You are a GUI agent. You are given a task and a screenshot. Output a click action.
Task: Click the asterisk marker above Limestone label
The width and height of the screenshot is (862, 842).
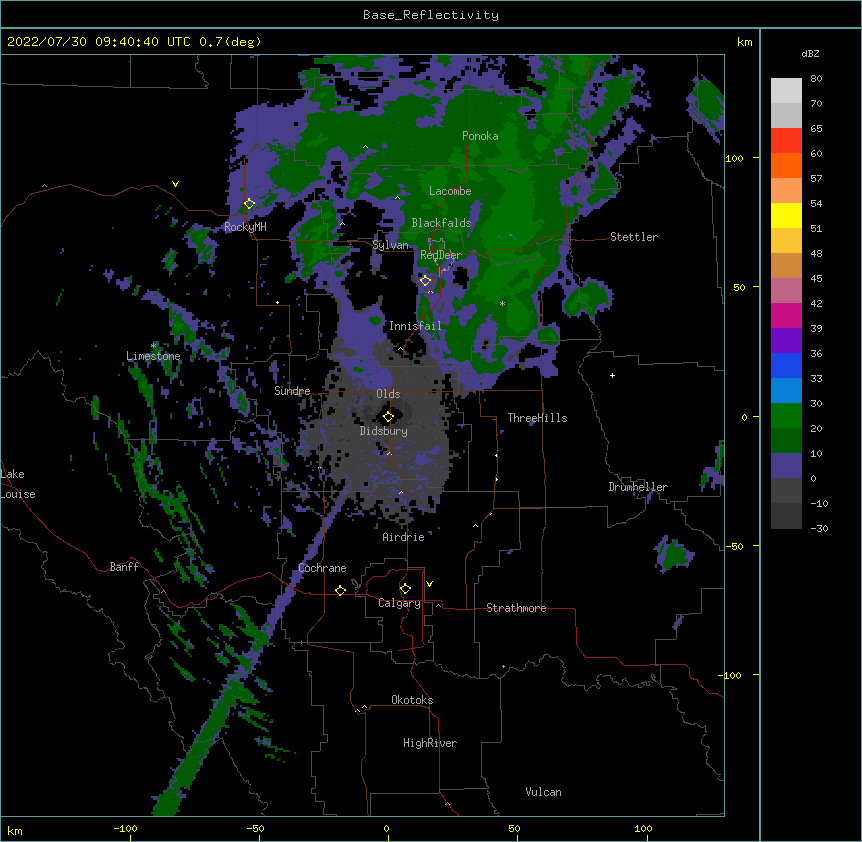point(154,346)
